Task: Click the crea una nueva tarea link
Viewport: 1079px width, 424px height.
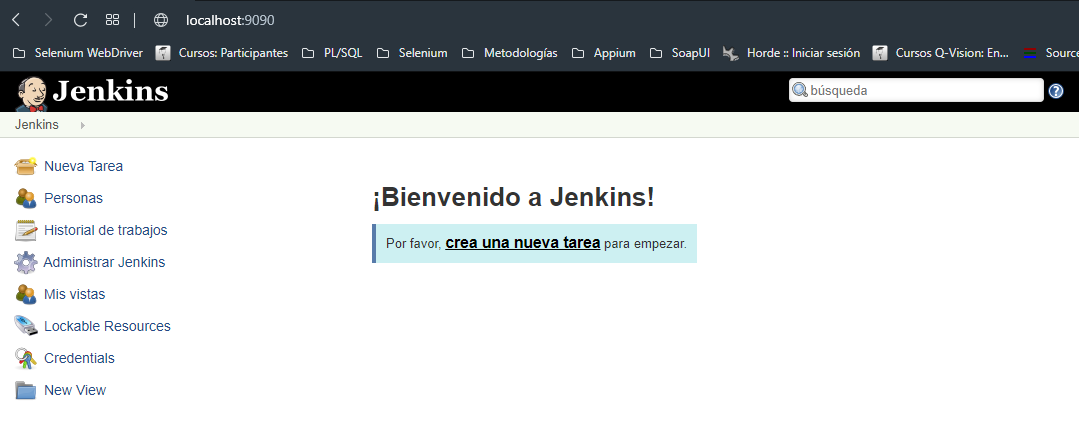Action: 522,243
